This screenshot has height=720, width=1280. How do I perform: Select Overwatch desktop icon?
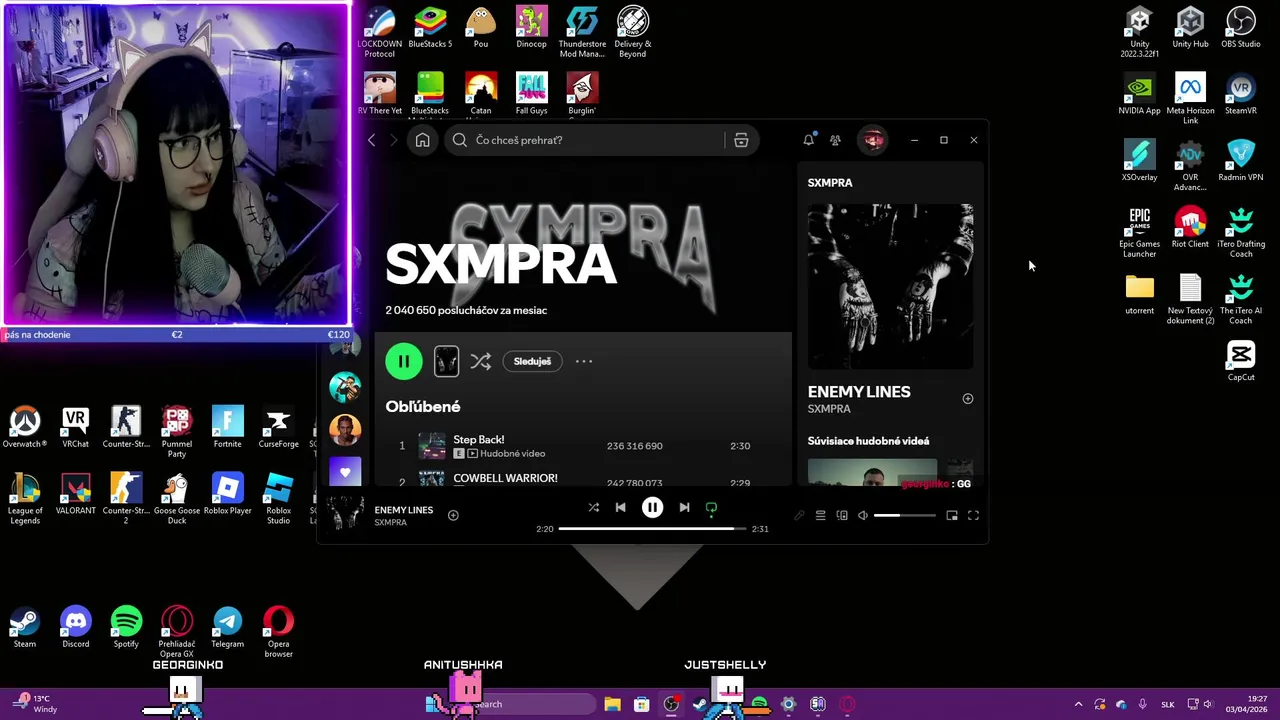click(x=25, y=428)
